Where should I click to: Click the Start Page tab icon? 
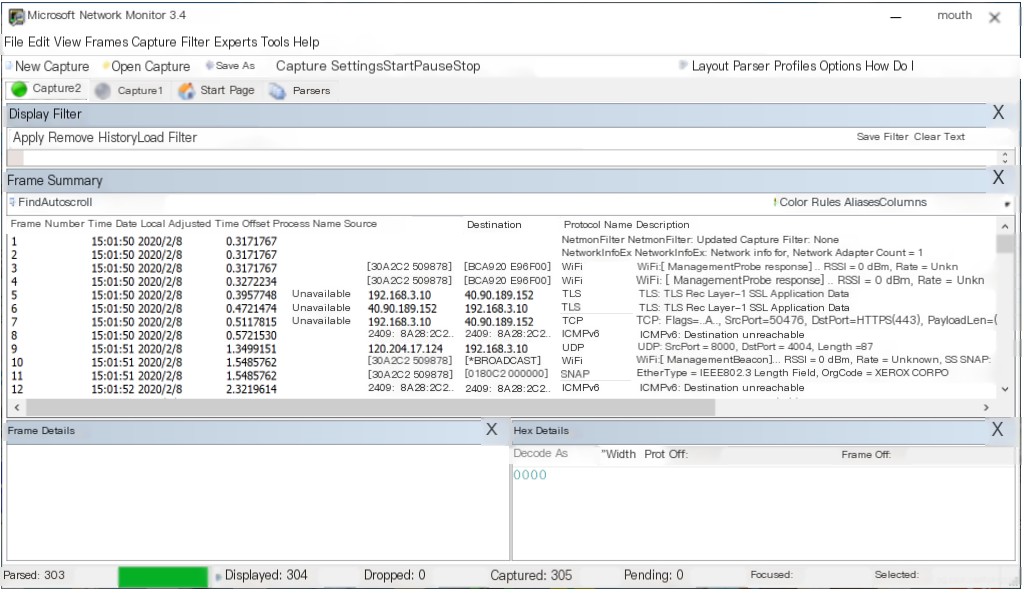187,91
